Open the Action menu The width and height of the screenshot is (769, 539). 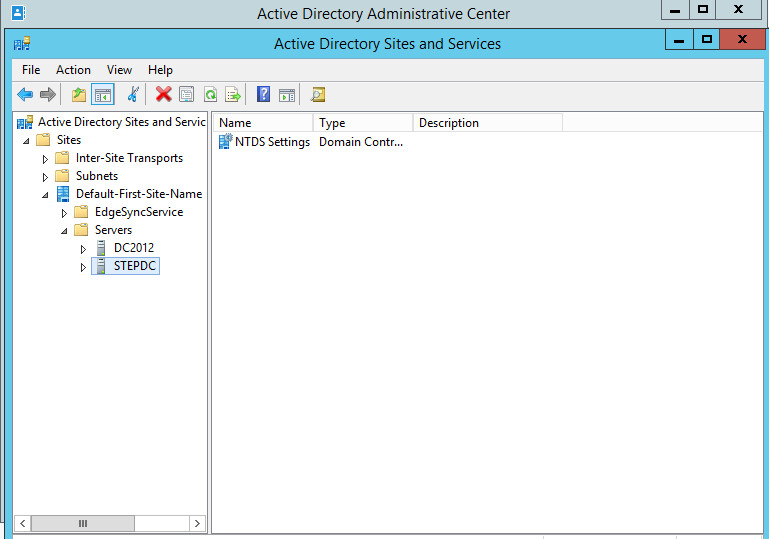coord(73,70)
